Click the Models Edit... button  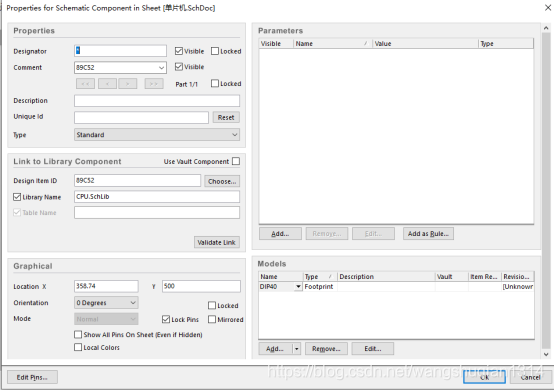373,349
